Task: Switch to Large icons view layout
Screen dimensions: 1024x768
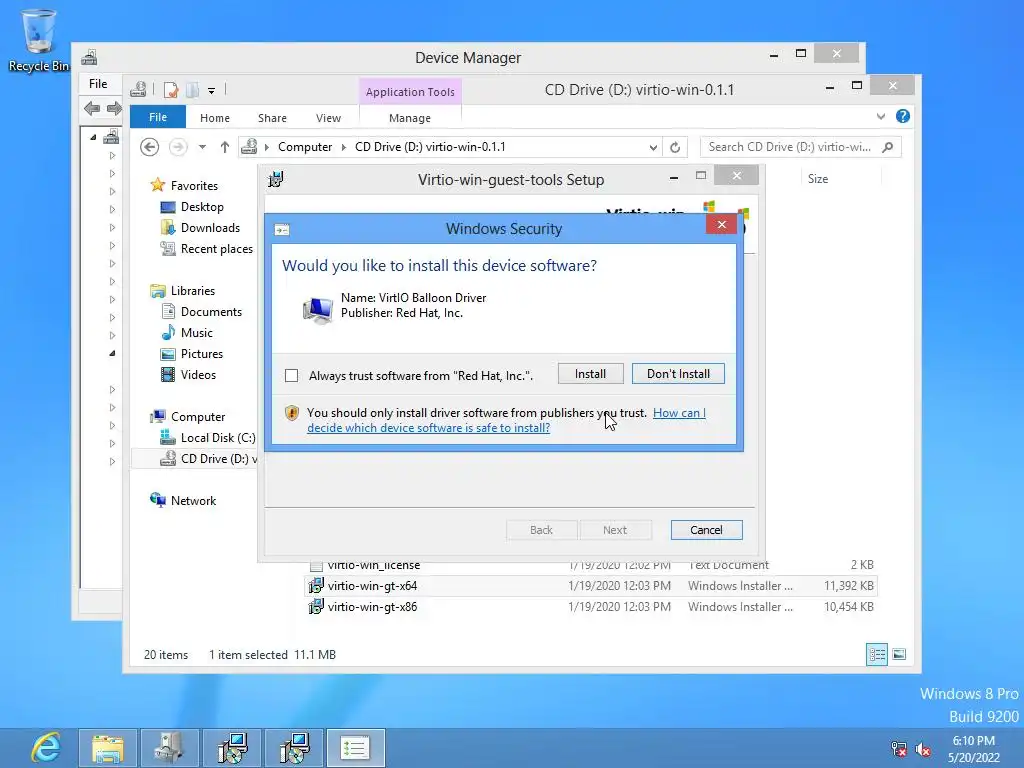Action: pos(899,654)
